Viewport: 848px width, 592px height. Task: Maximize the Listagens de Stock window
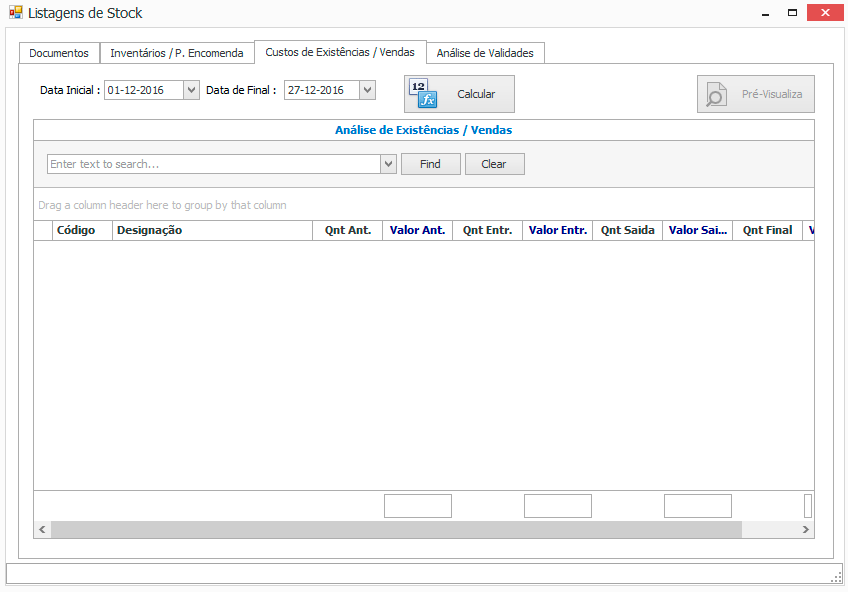(792, 13)
